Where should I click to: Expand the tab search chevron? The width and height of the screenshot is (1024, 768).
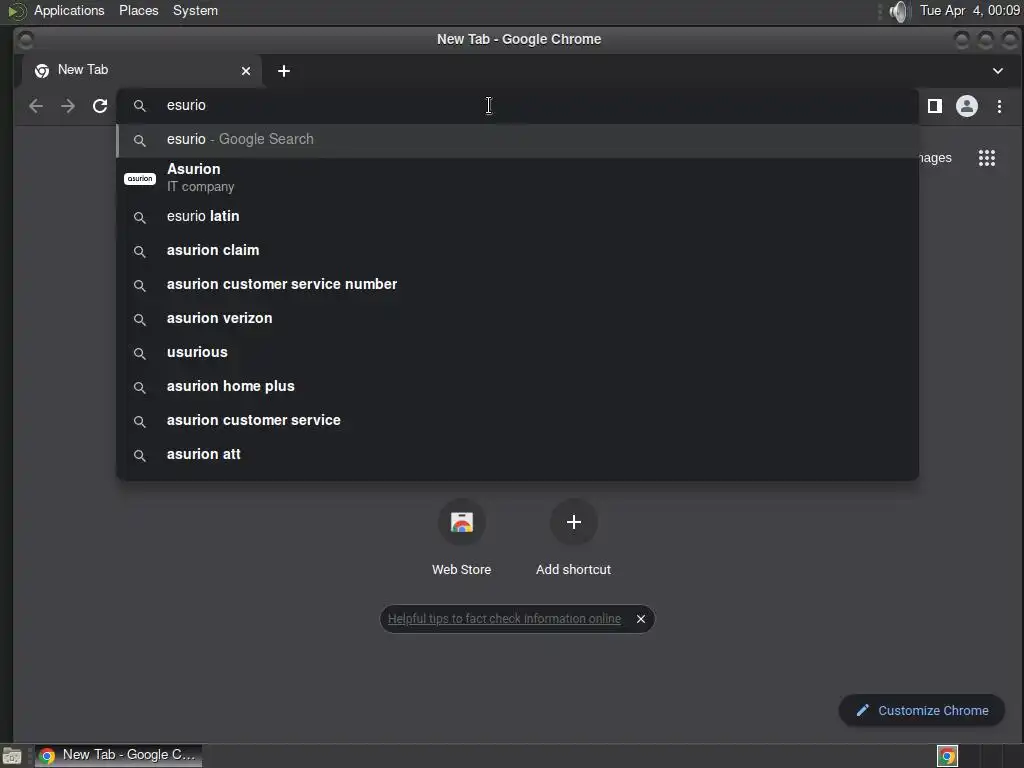point(997,71)
